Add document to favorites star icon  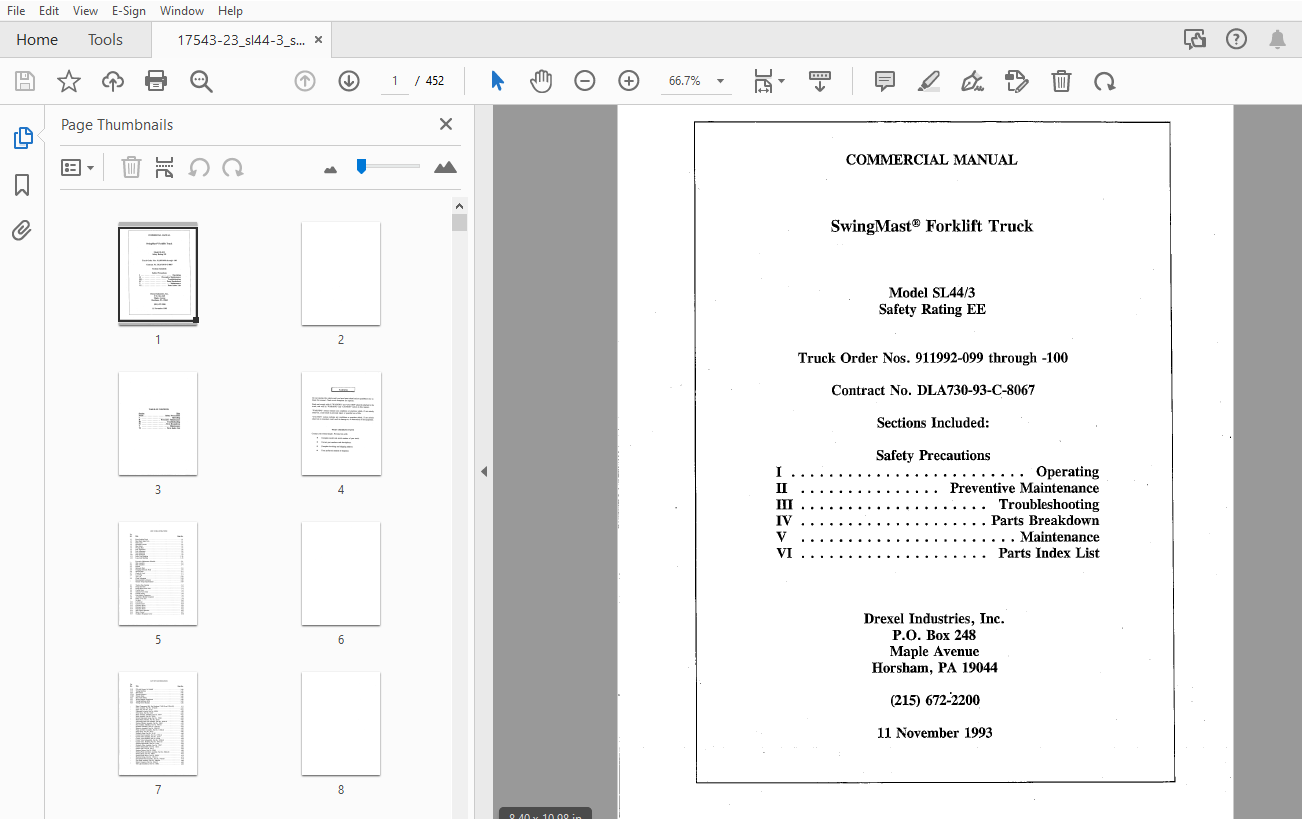(x=69, y=81)
